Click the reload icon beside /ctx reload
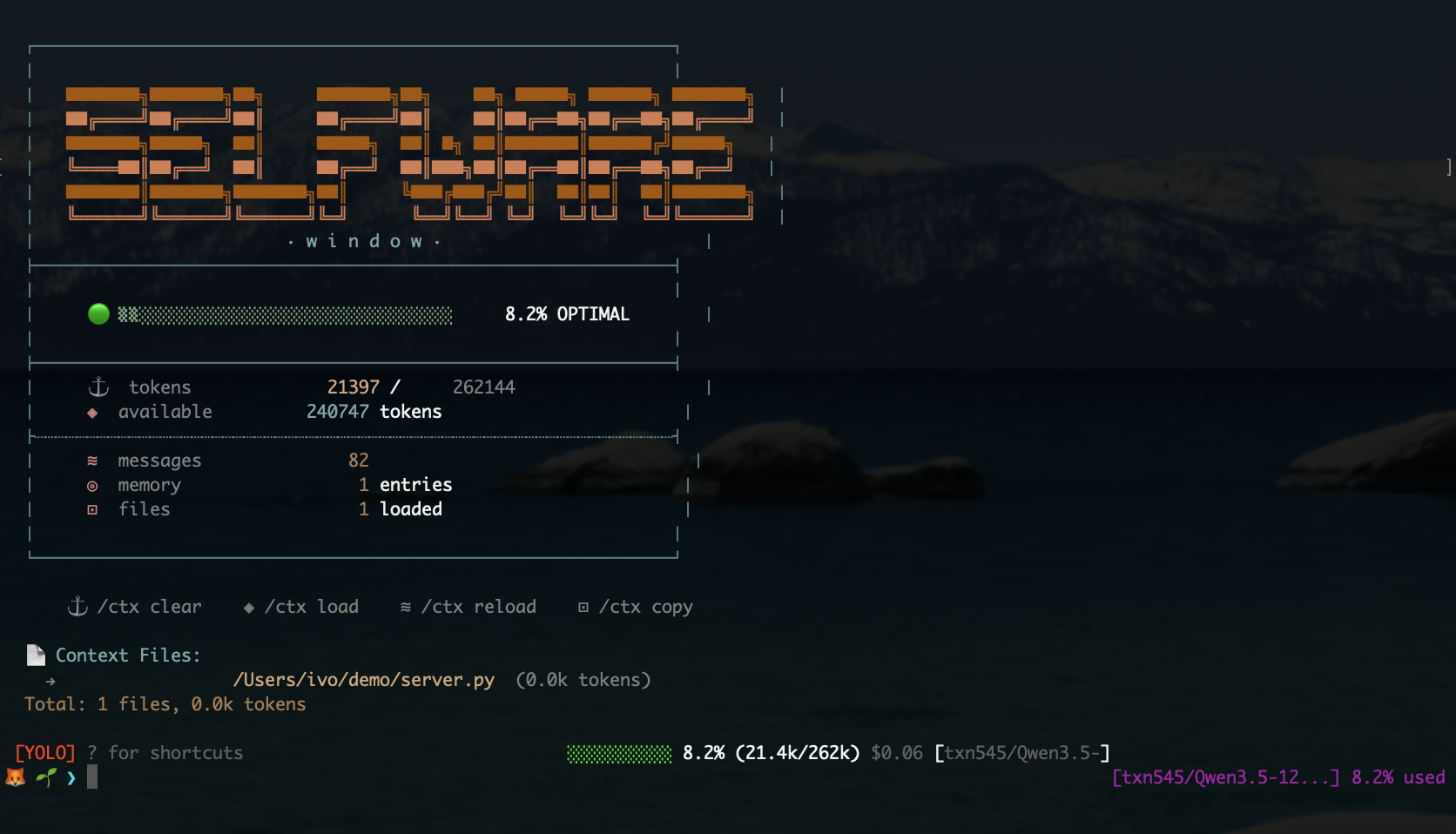This screenshot has width=1456, height=834. pos(406,606)
